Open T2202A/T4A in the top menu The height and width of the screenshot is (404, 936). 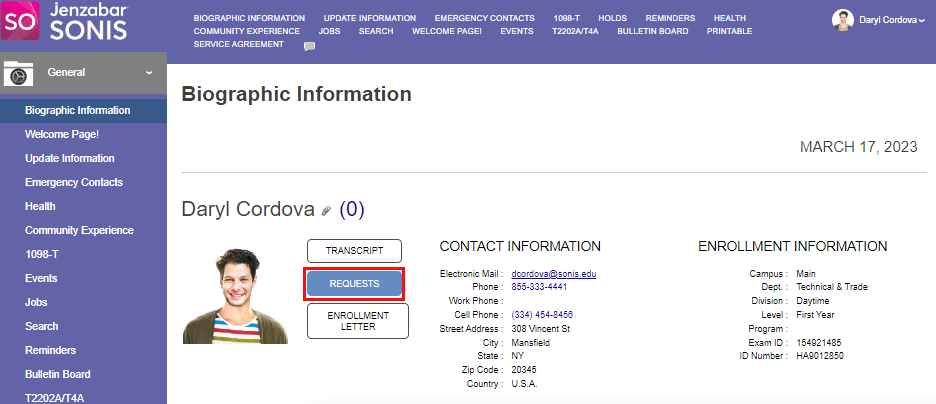(x=575, y=31)
